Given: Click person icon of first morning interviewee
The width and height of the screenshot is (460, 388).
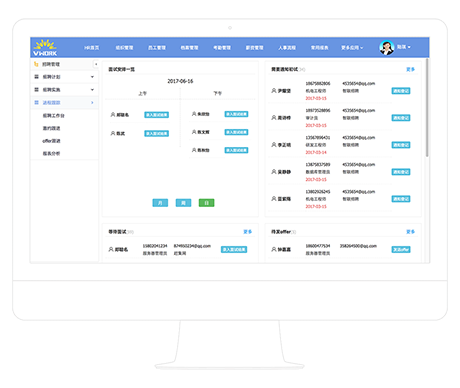Looking at the screenshot, I should (x=113, y=115).
